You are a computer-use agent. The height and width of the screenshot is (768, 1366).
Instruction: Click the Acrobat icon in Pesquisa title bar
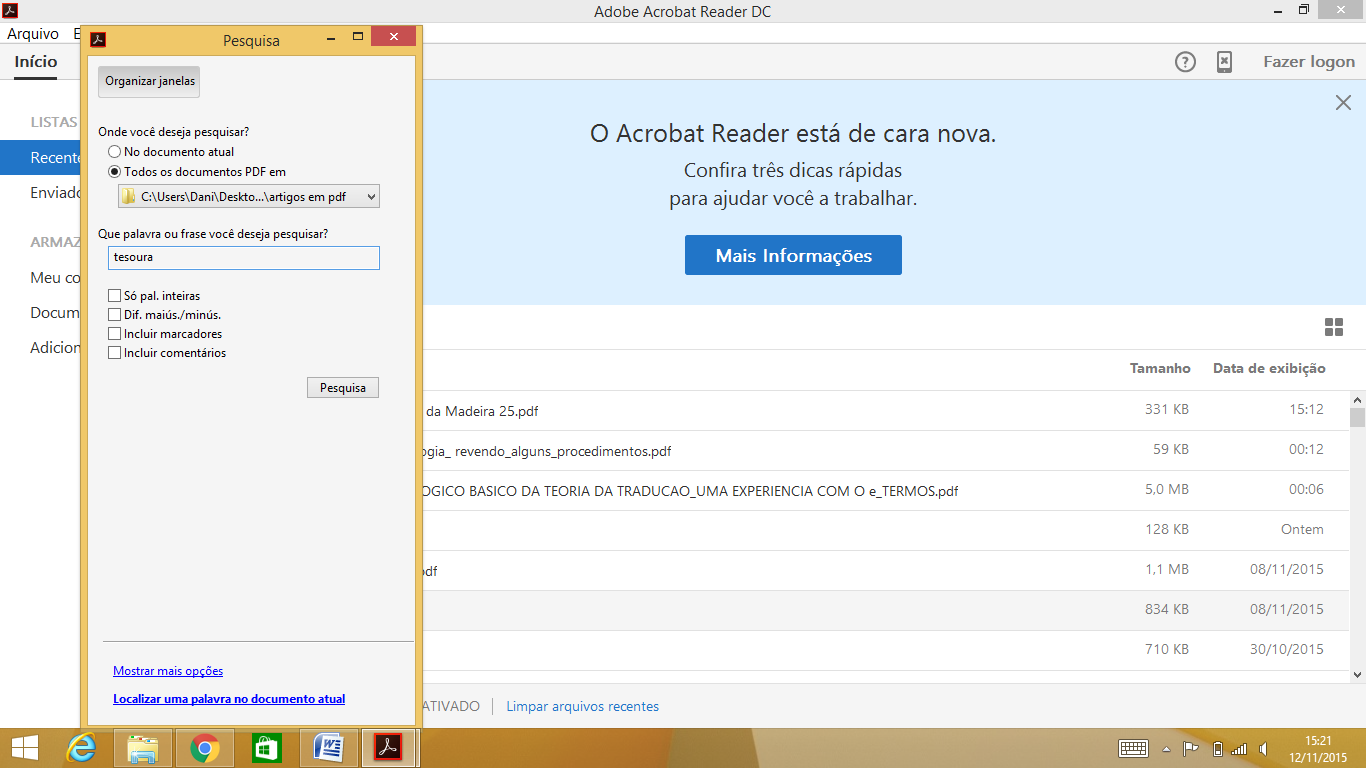[x=98, y=40]
